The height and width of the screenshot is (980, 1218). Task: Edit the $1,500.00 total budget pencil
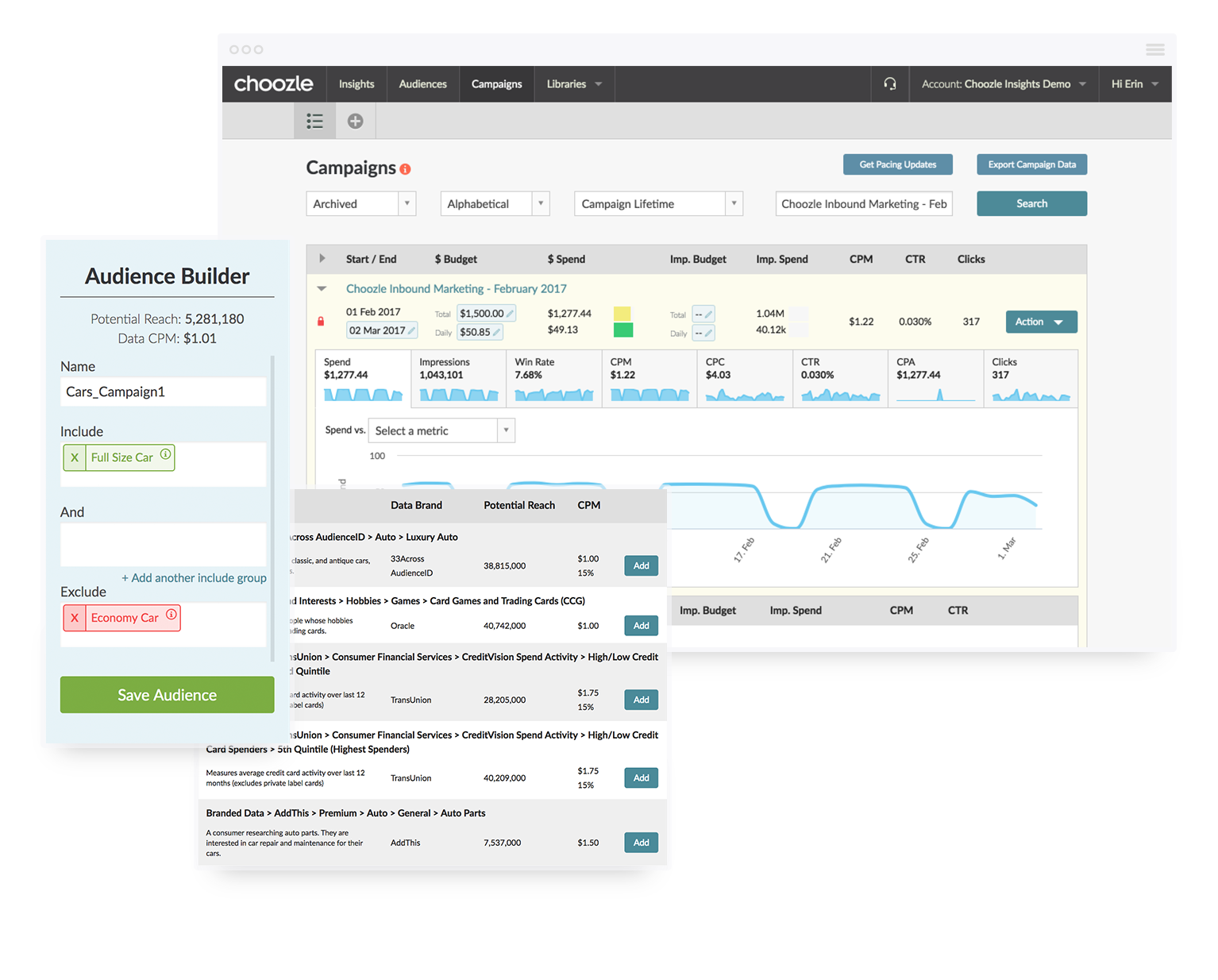point(510,314)
